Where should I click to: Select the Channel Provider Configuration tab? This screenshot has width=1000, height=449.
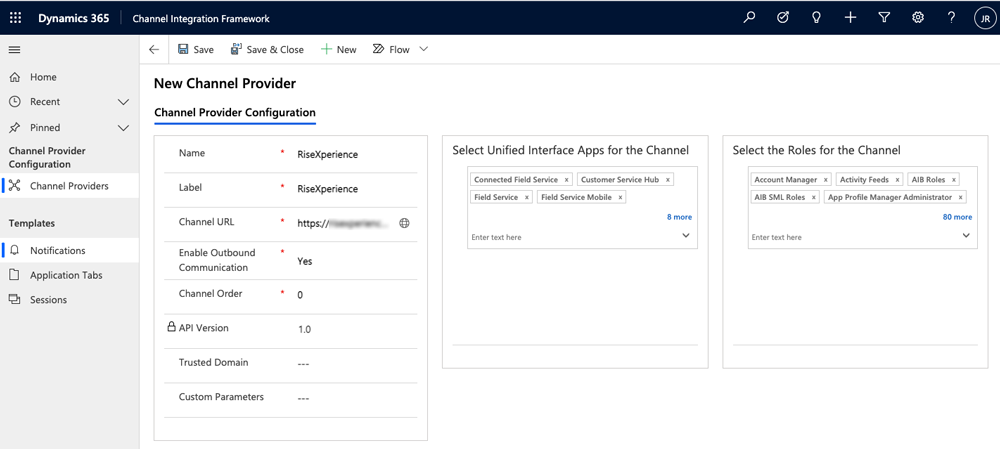[x=235, y=113]
